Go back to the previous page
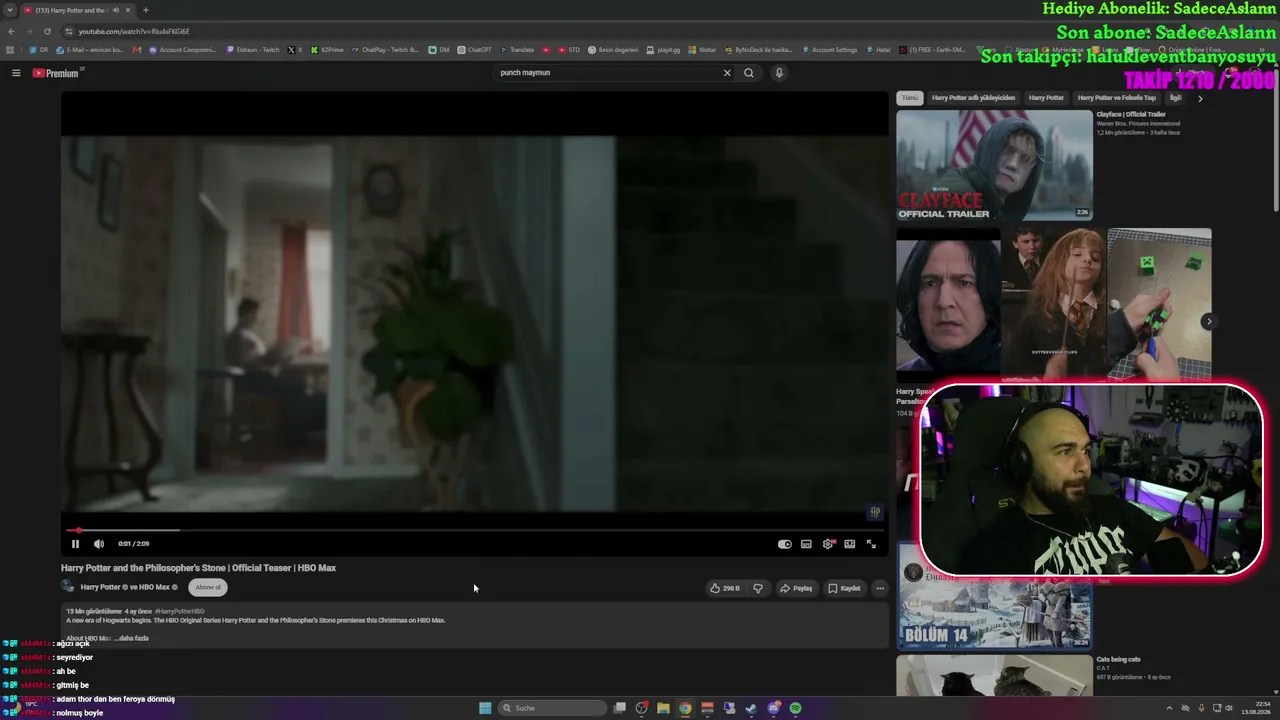 pyautogui.click(x=11, y=31)
